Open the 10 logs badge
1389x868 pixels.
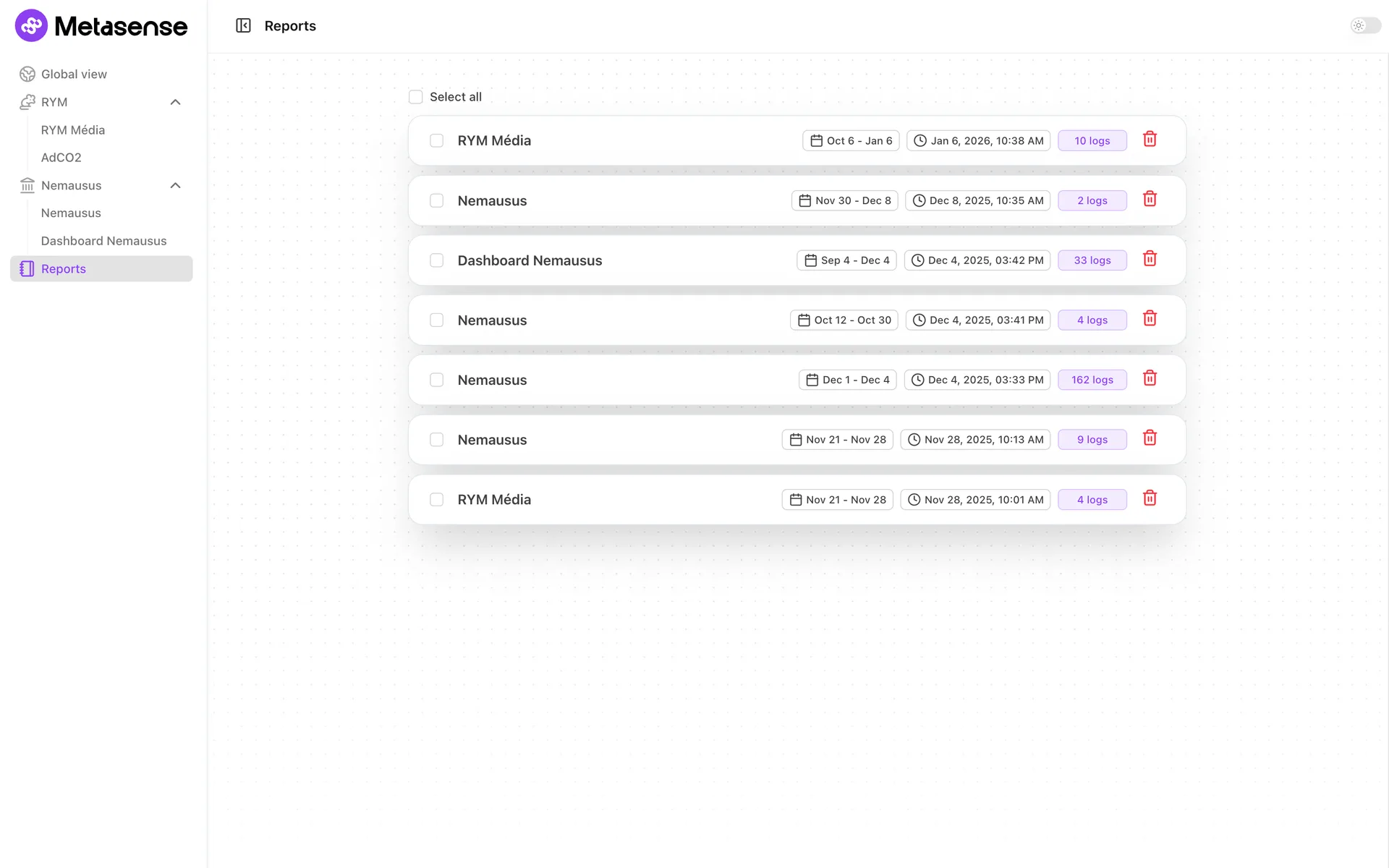1092,141
